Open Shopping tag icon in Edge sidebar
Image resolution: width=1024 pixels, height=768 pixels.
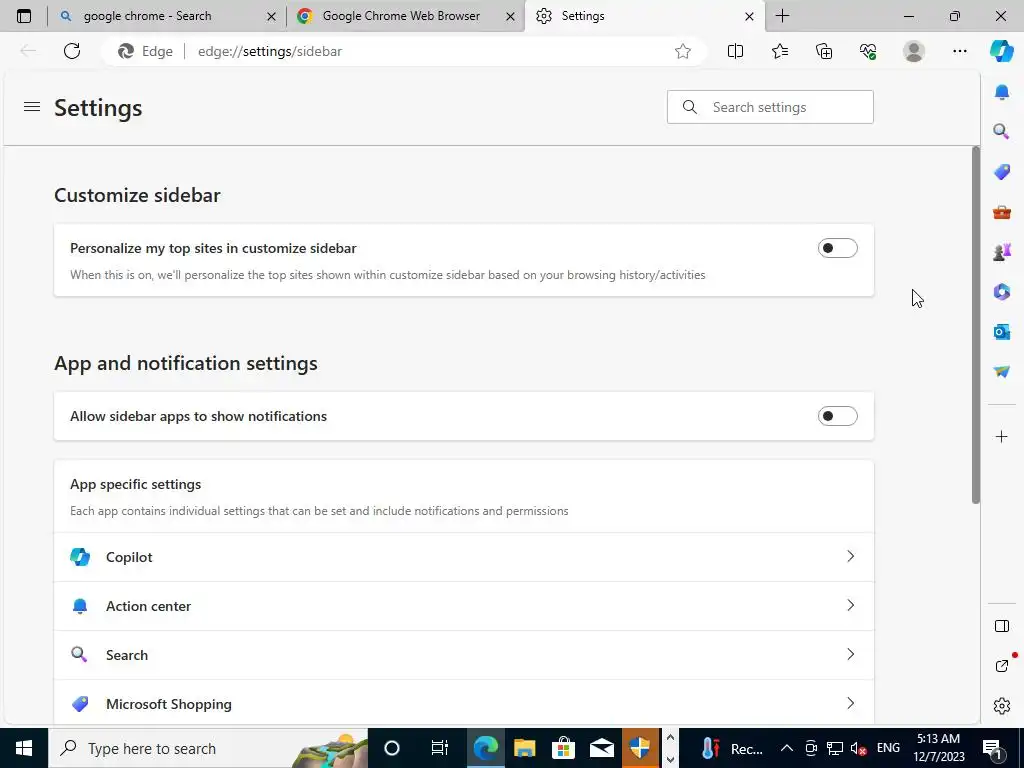(x=1001, y=172)
